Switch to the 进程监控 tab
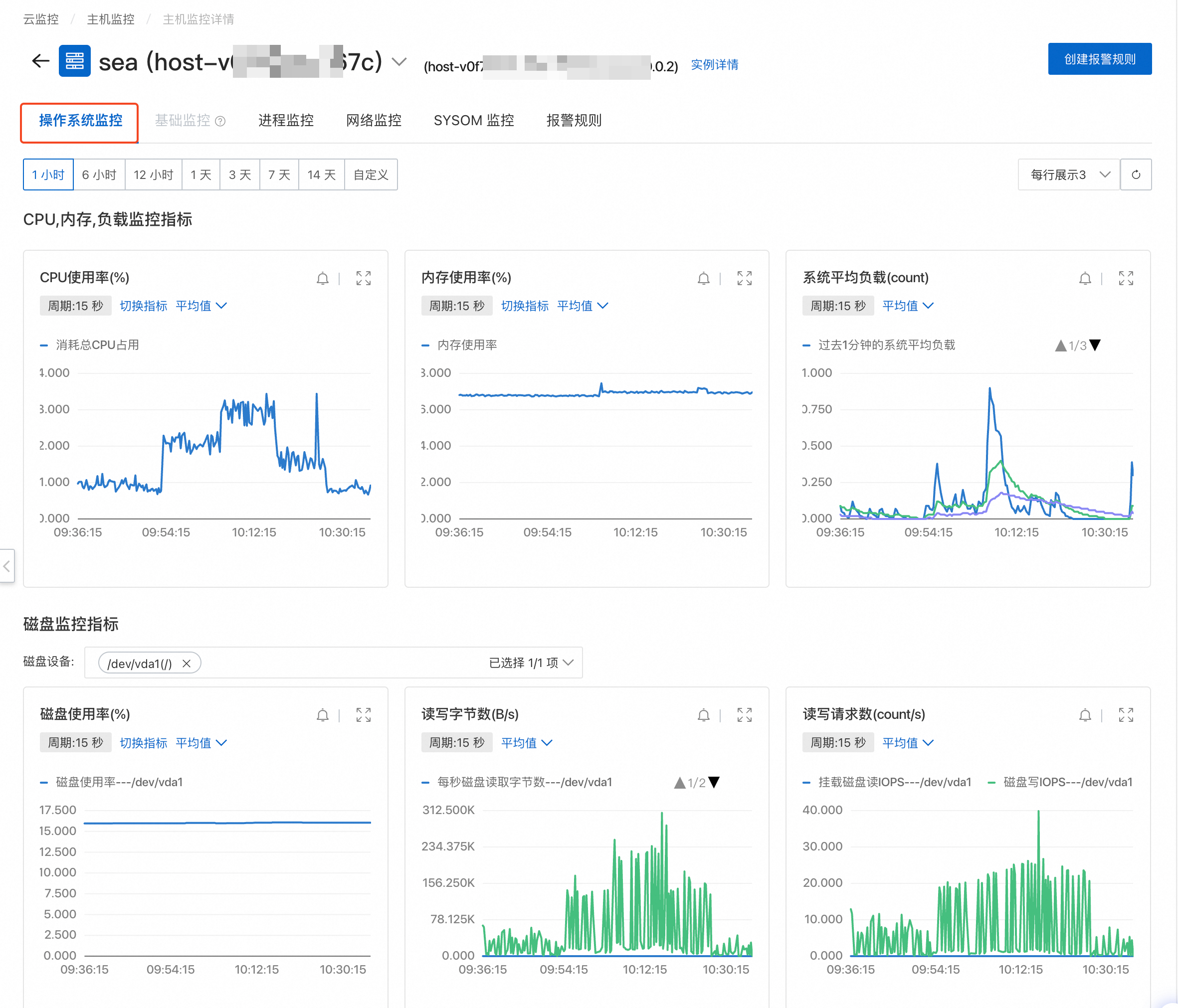 point(285,121)
